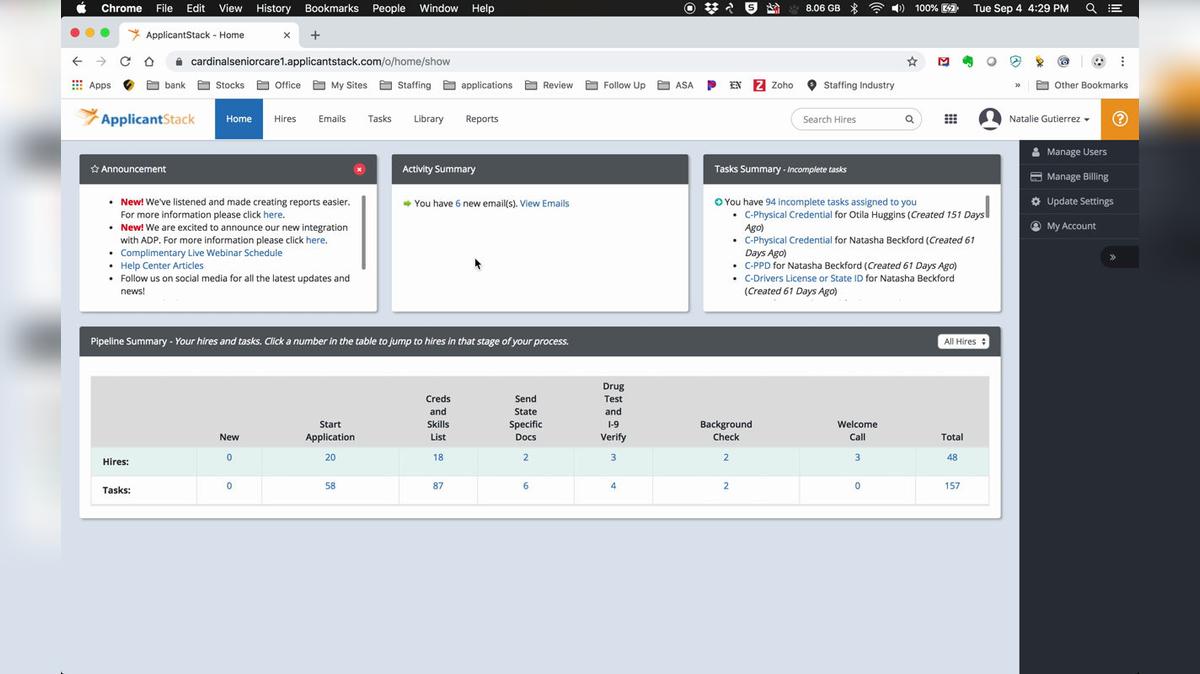Open the All Hires dropdown
Viewport: 1200px width, 674px height.
[963, 341]
